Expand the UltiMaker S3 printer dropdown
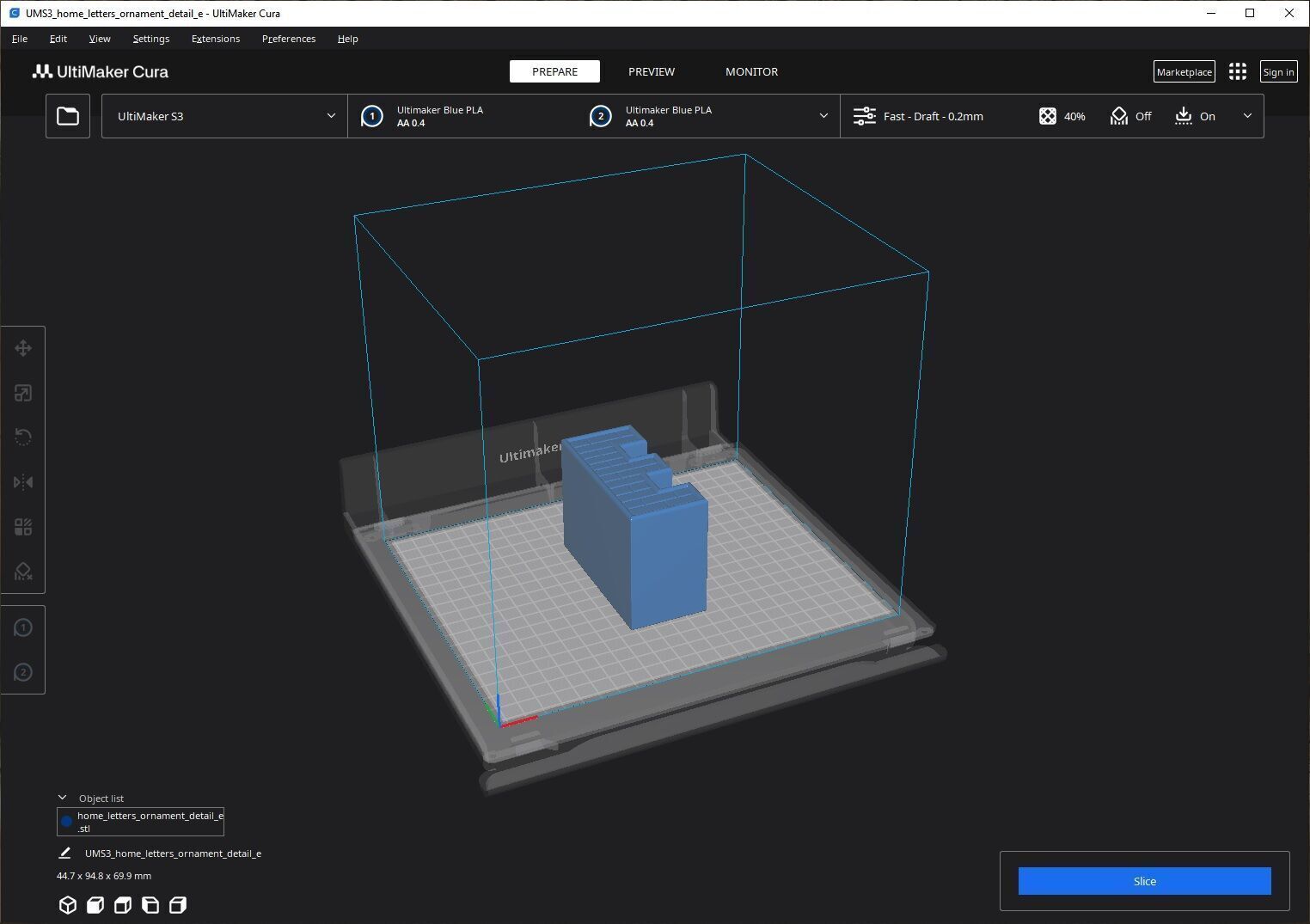The image size is (1310, 924). (x=224, y=116)
